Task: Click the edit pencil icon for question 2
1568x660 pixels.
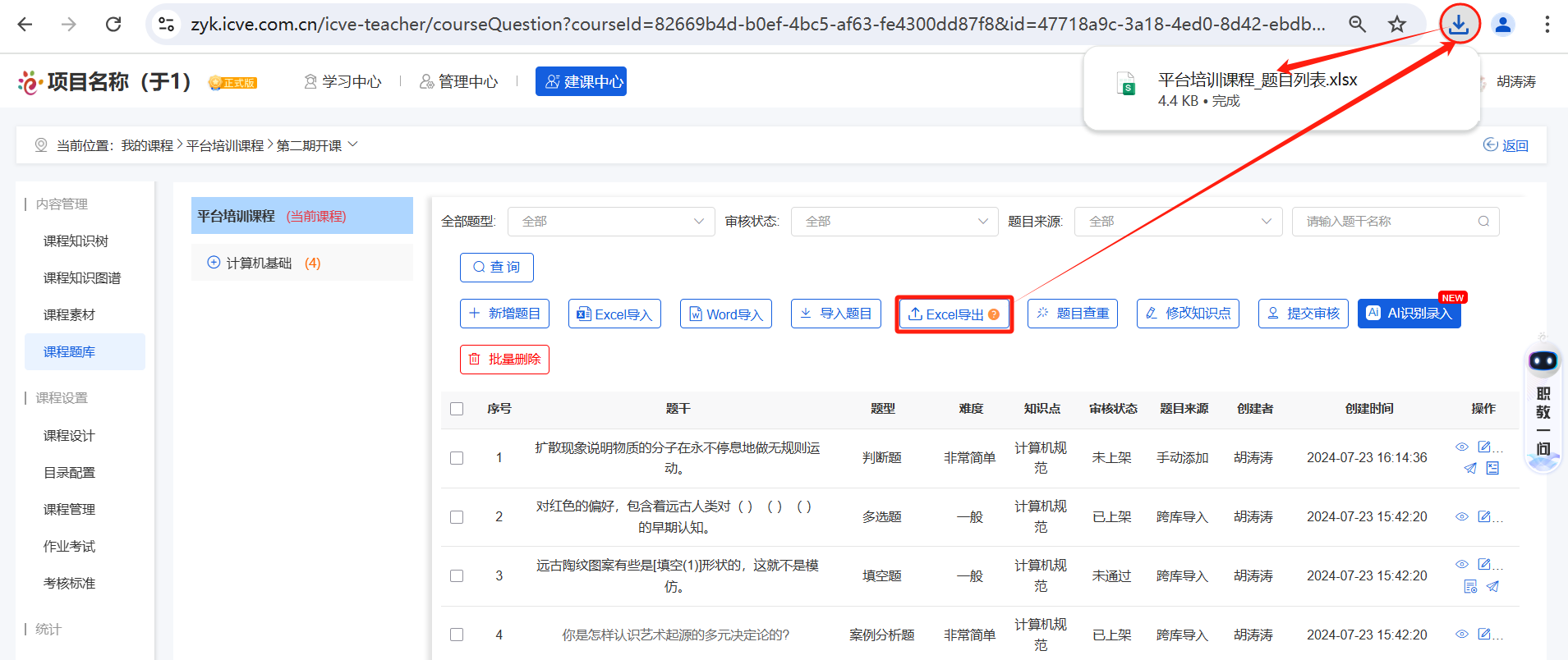Action: click(x=1484, y=516)
